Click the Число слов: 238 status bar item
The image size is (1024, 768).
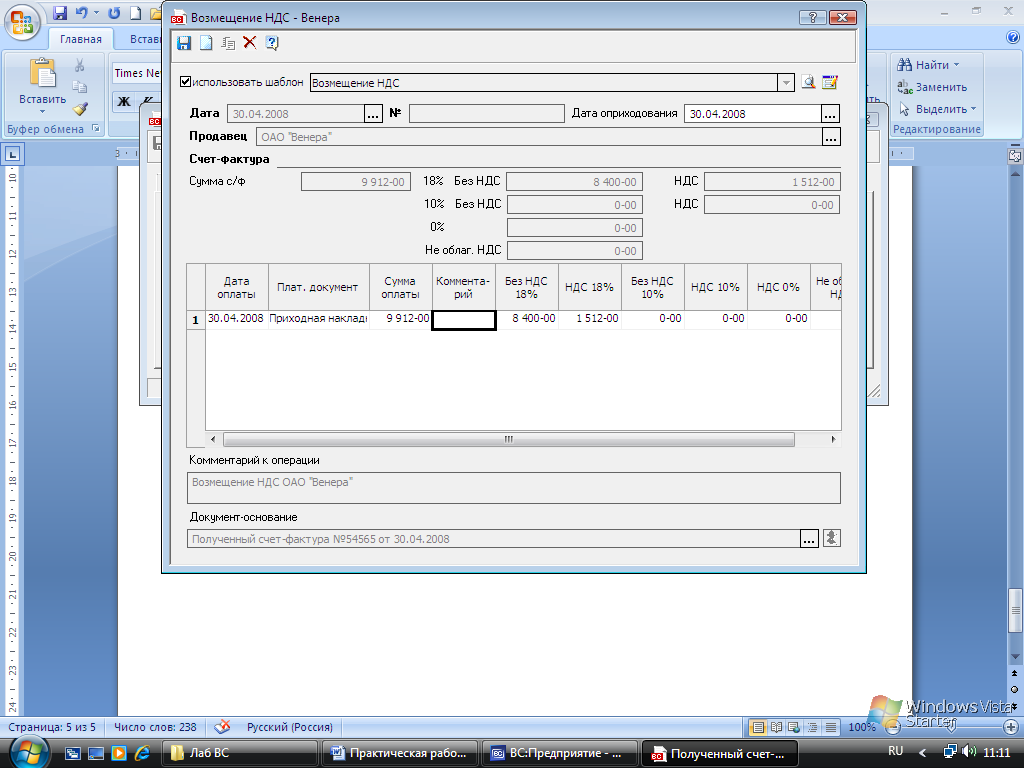[155, 727]
